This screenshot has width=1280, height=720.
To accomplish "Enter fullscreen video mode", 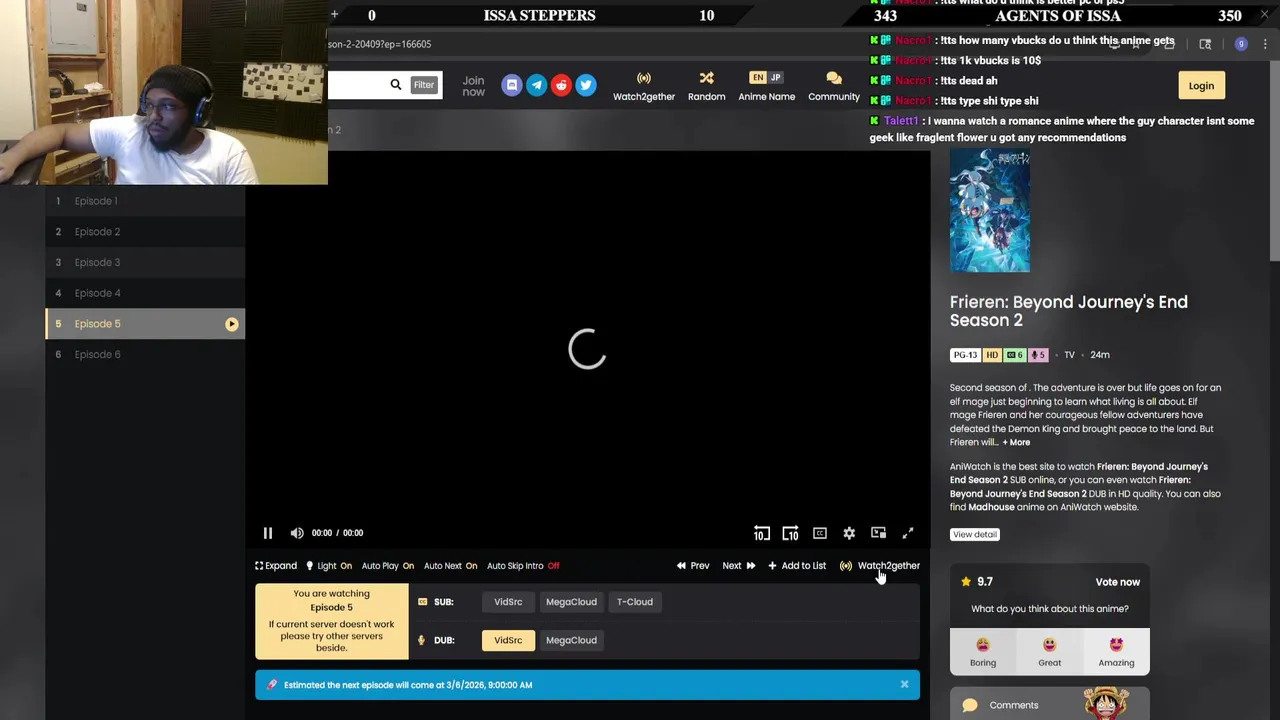I will [x=908, y=533].
